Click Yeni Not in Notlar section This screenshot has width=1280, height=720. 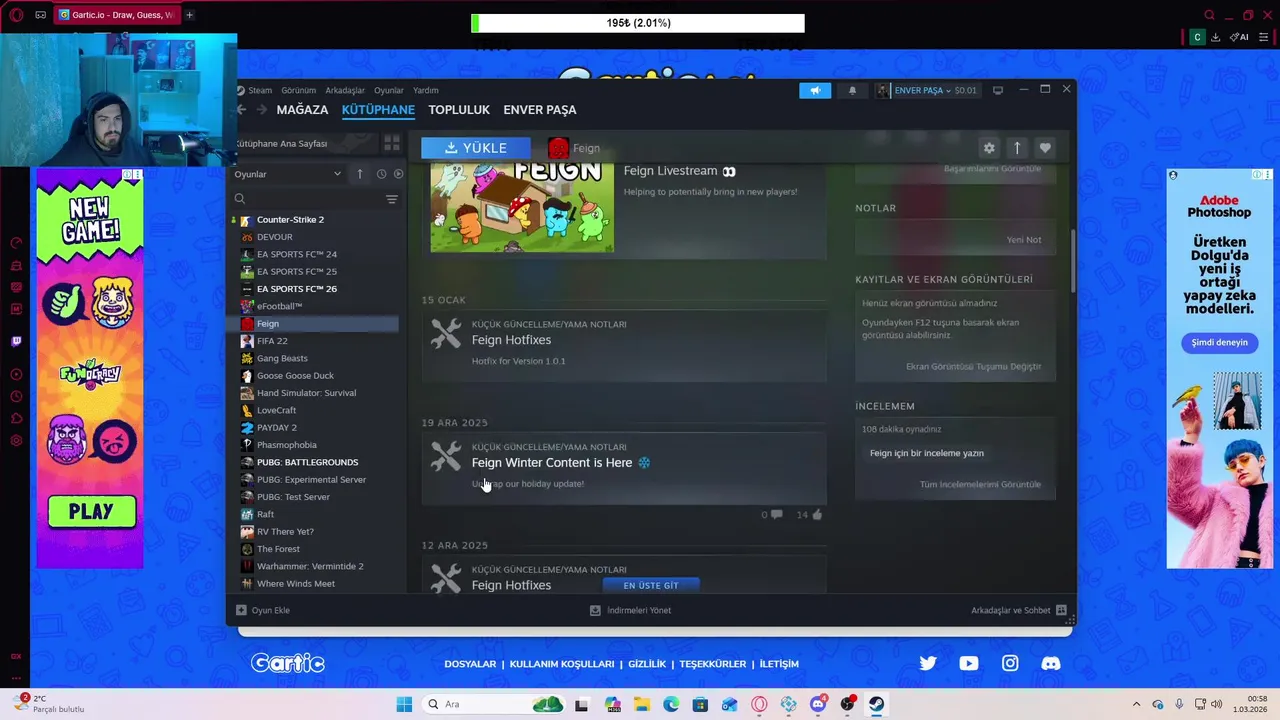[x=1024, y=240]
